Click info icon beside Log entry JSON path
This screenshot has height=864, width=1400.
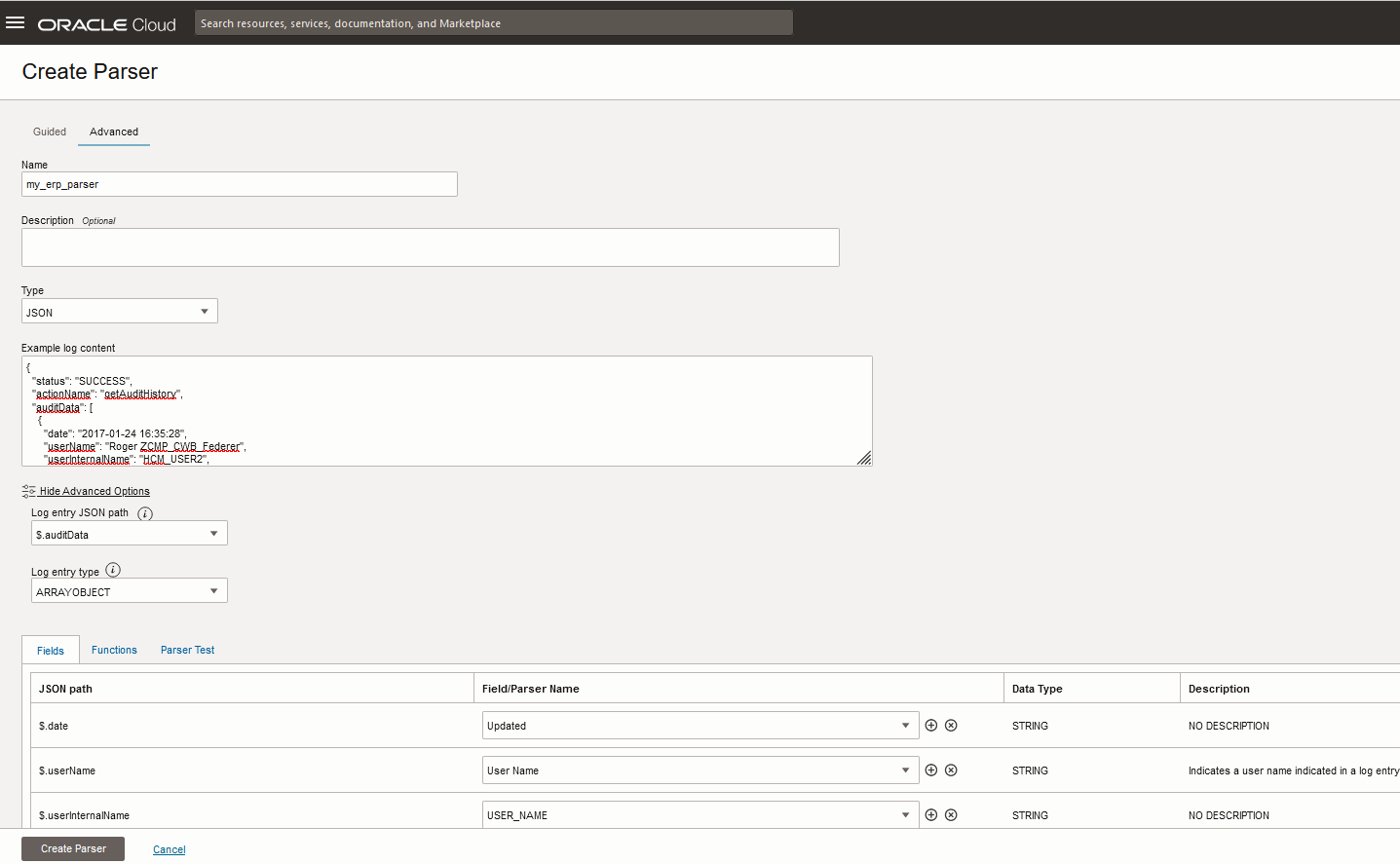tap(145, 513)
